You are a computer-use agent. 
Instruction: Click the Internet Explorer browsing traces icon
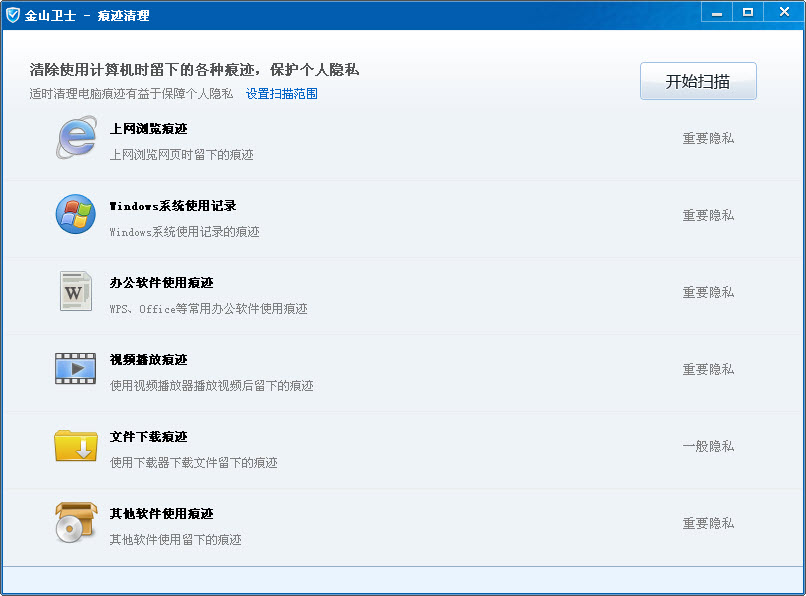point(76,137)
